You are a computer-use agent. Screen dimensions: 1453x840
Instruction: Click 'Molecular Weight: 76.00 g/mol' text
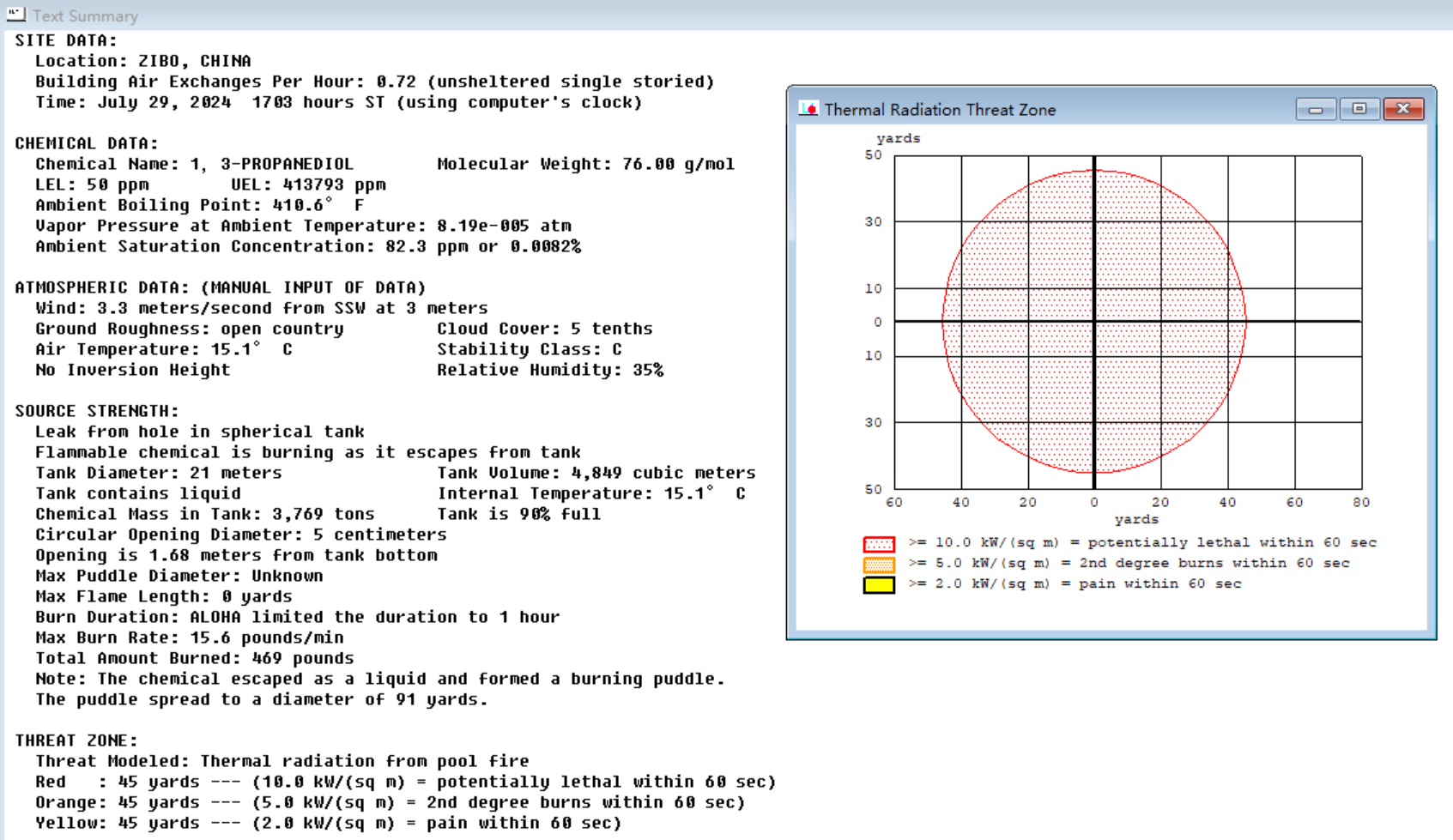586,164
